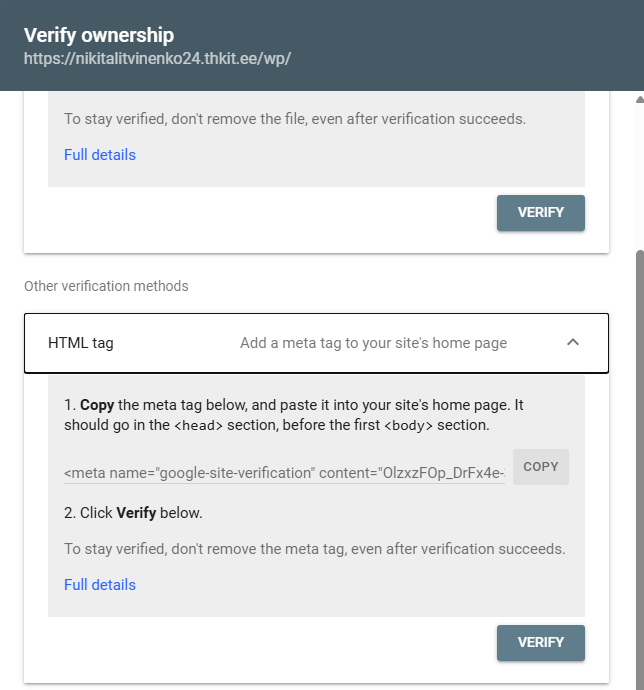644x690 pixels.
Task: Click the site URL in the header
Action: pos(157,58)
